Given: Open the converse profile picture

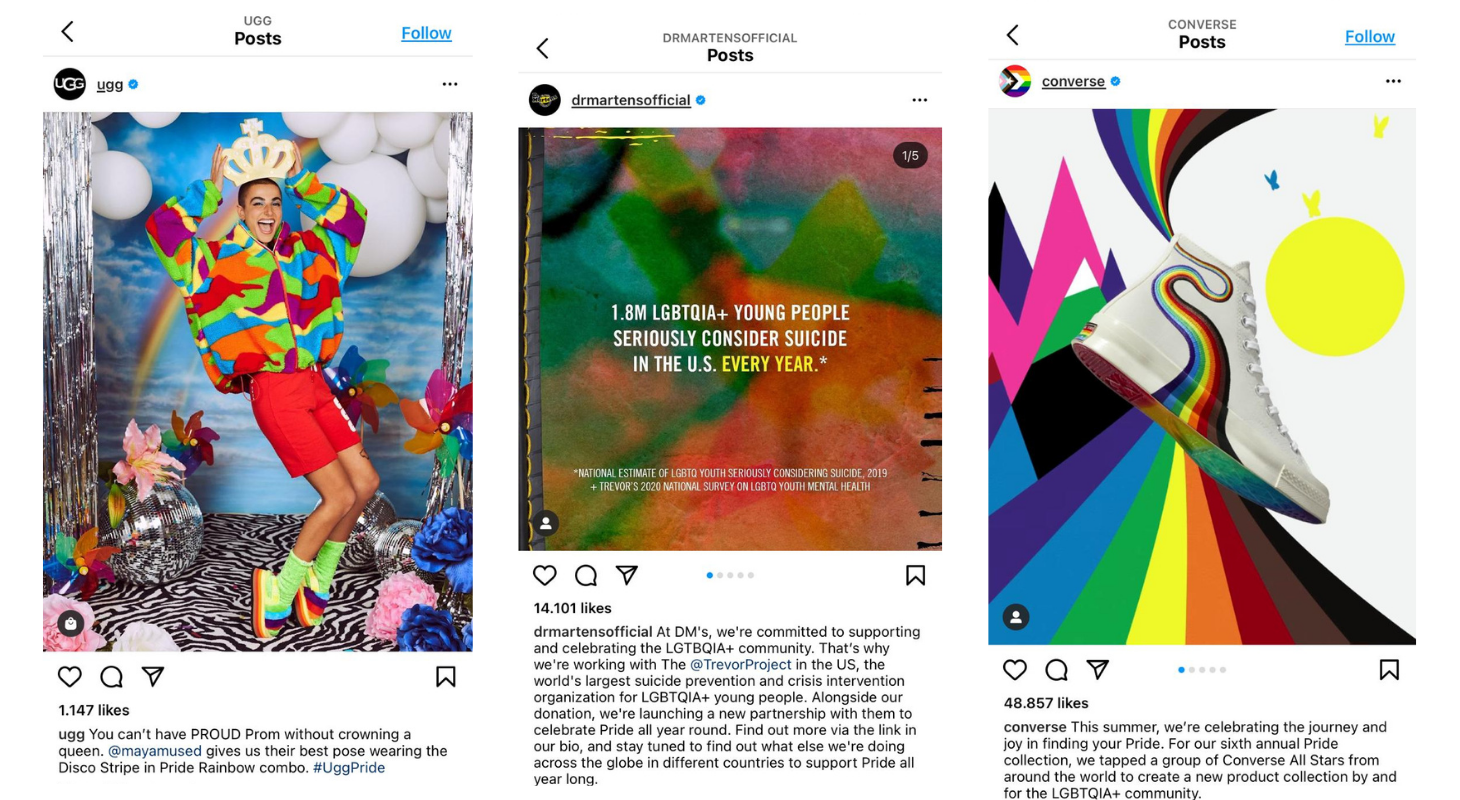Looking at the screenshot, I should click(1015, 81).
